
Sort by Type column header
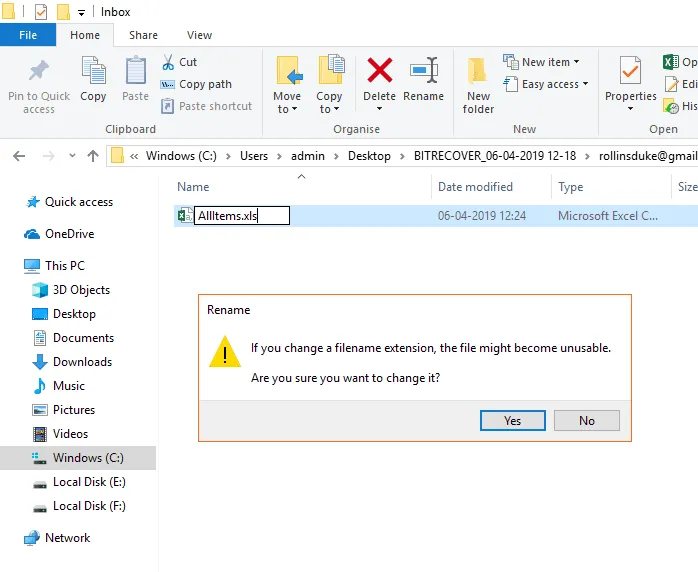pos(570,187)
